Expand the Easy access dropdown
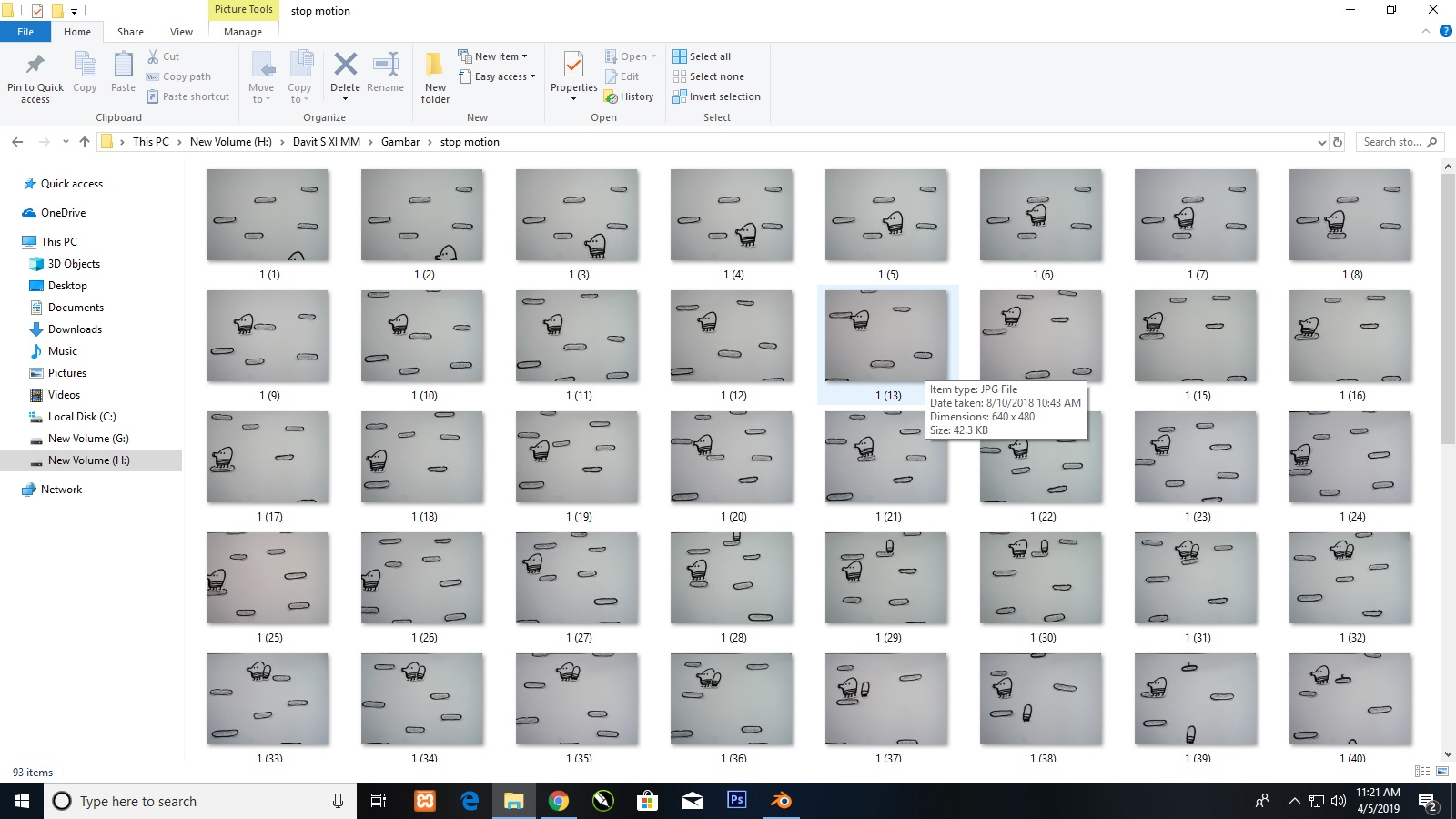The image size is (1456, 819). [x=497, y=76]
